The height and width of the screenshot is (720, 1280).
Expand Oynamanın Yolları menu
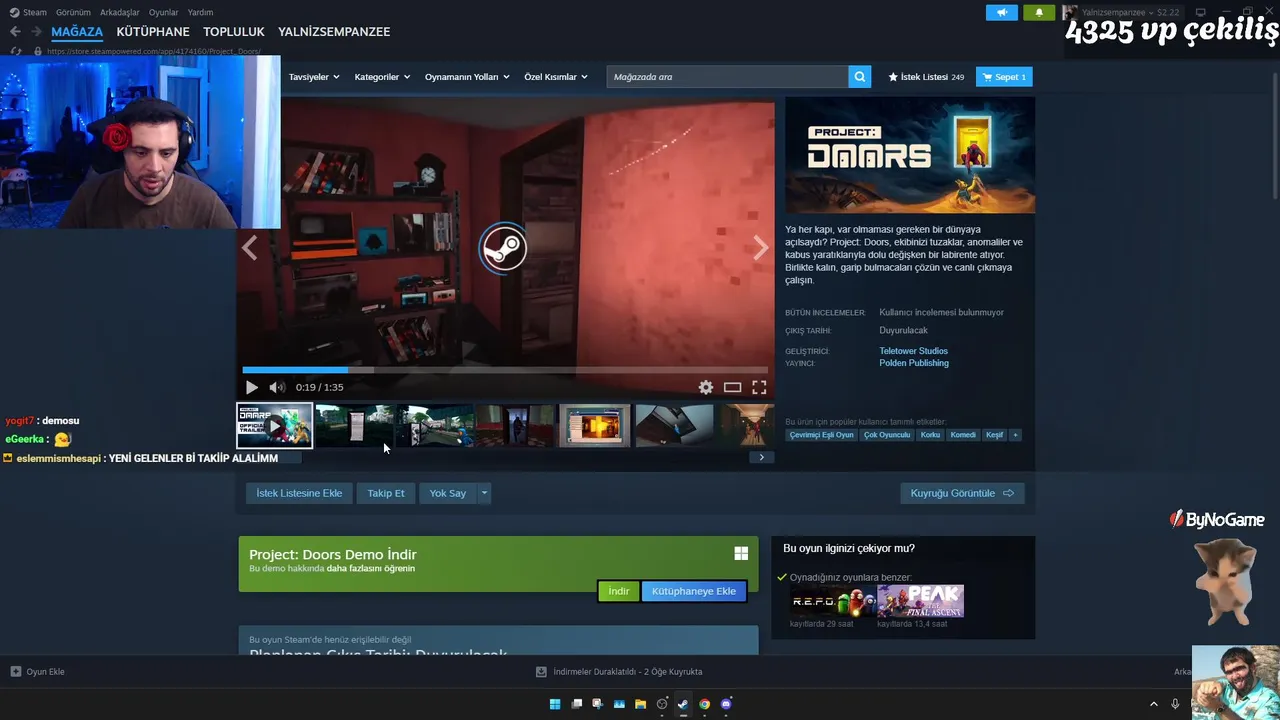click(x=467, y=77)
